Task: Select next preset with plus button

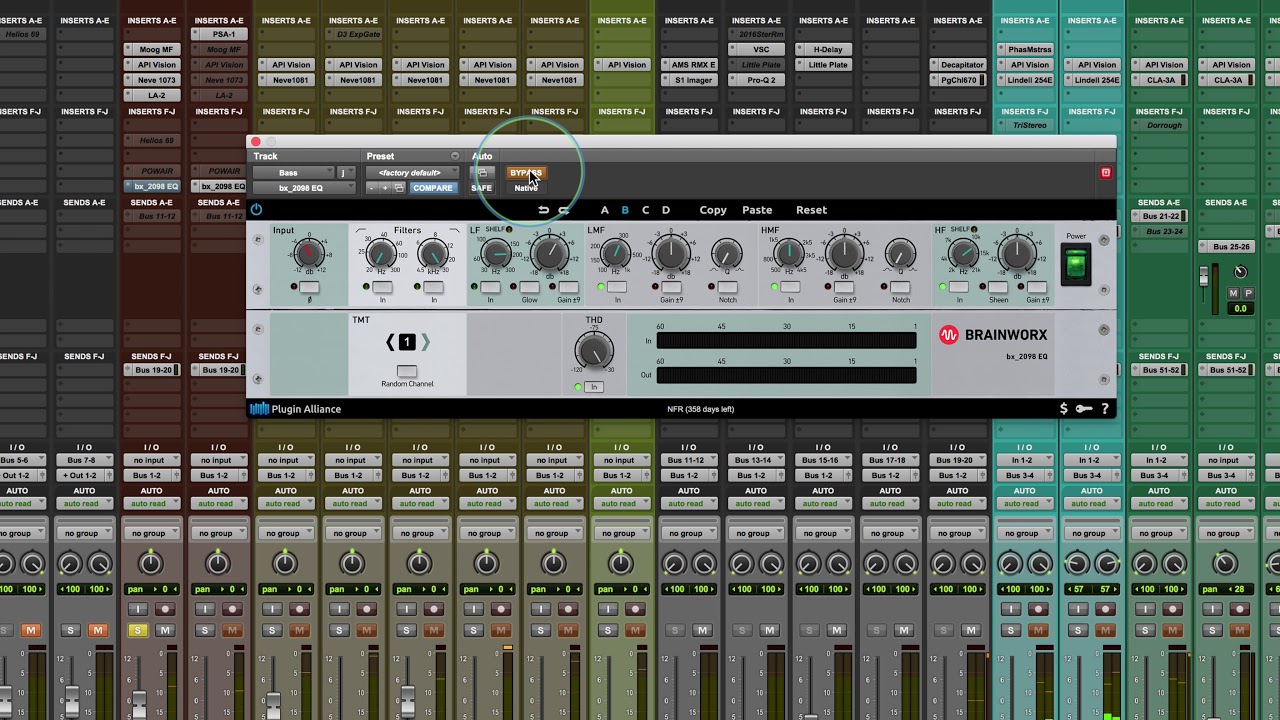Action: pyautogui.click(x=385, y=188)
